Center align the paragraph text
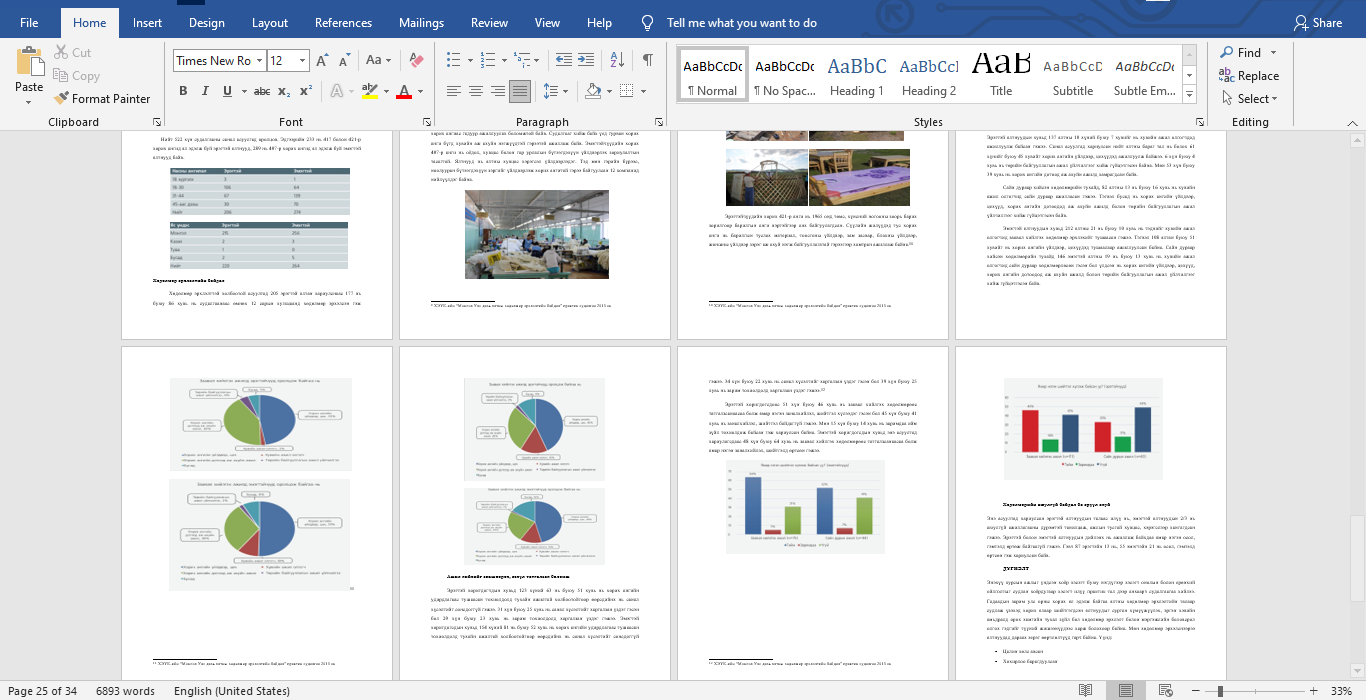The width and height of the screenshot is (1366, 700). pos(476,91)
